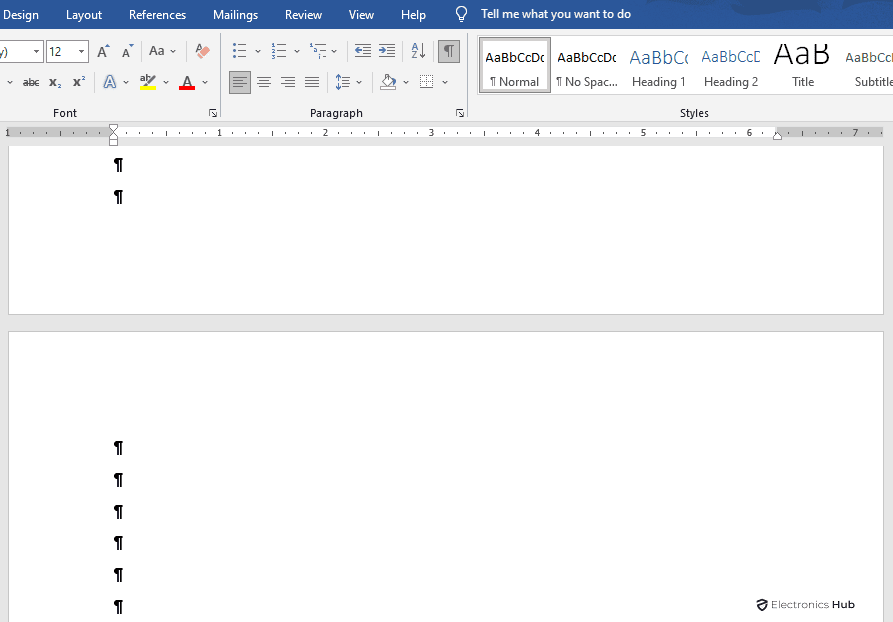Image resolution: width=893 pixels, height=622 pixels.
Task: Click the Sort icon
Action: point(418,51)
